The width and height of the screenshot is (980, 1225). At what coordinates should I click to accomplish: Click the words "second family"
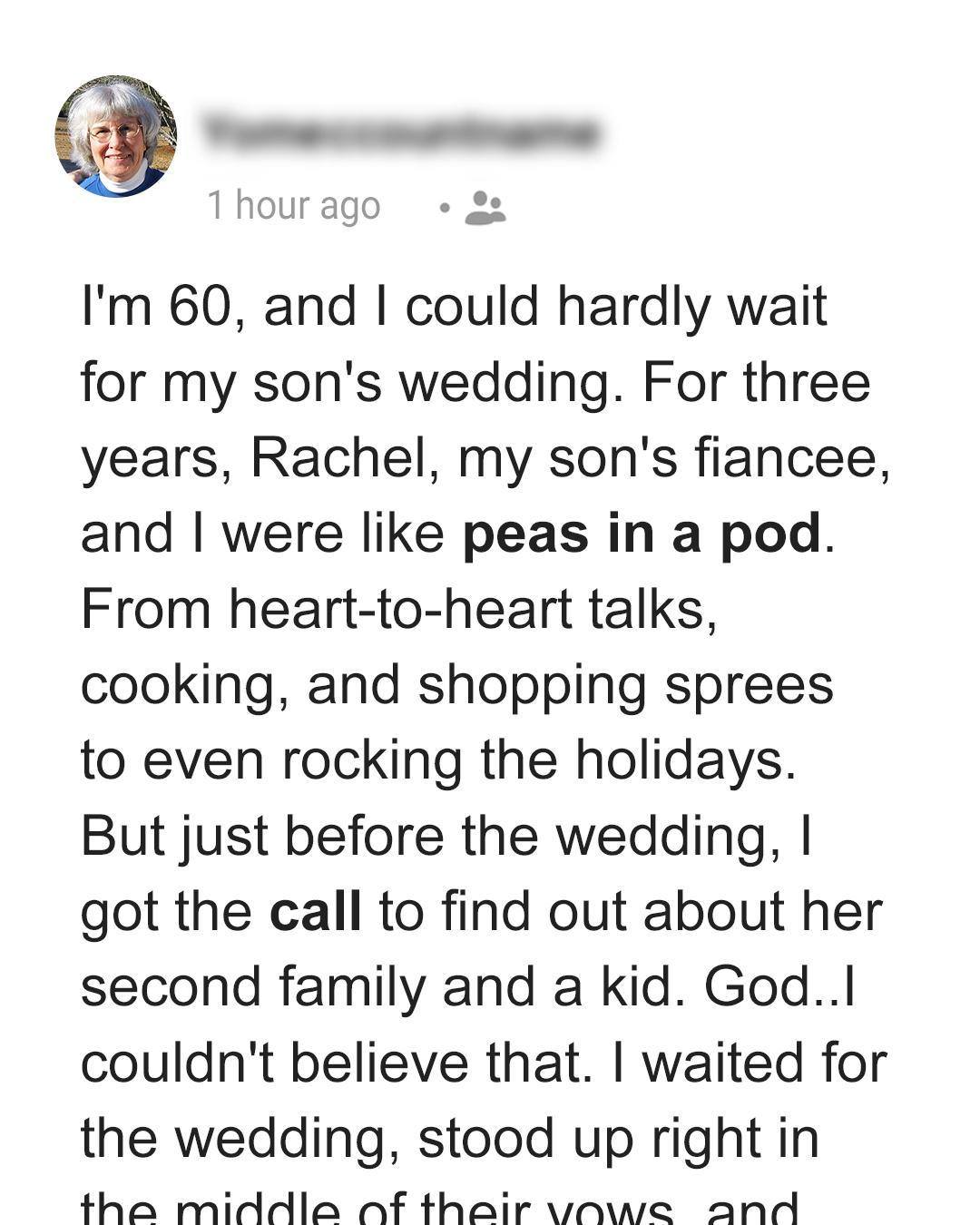pyautogui.click(x=252, y=986)
